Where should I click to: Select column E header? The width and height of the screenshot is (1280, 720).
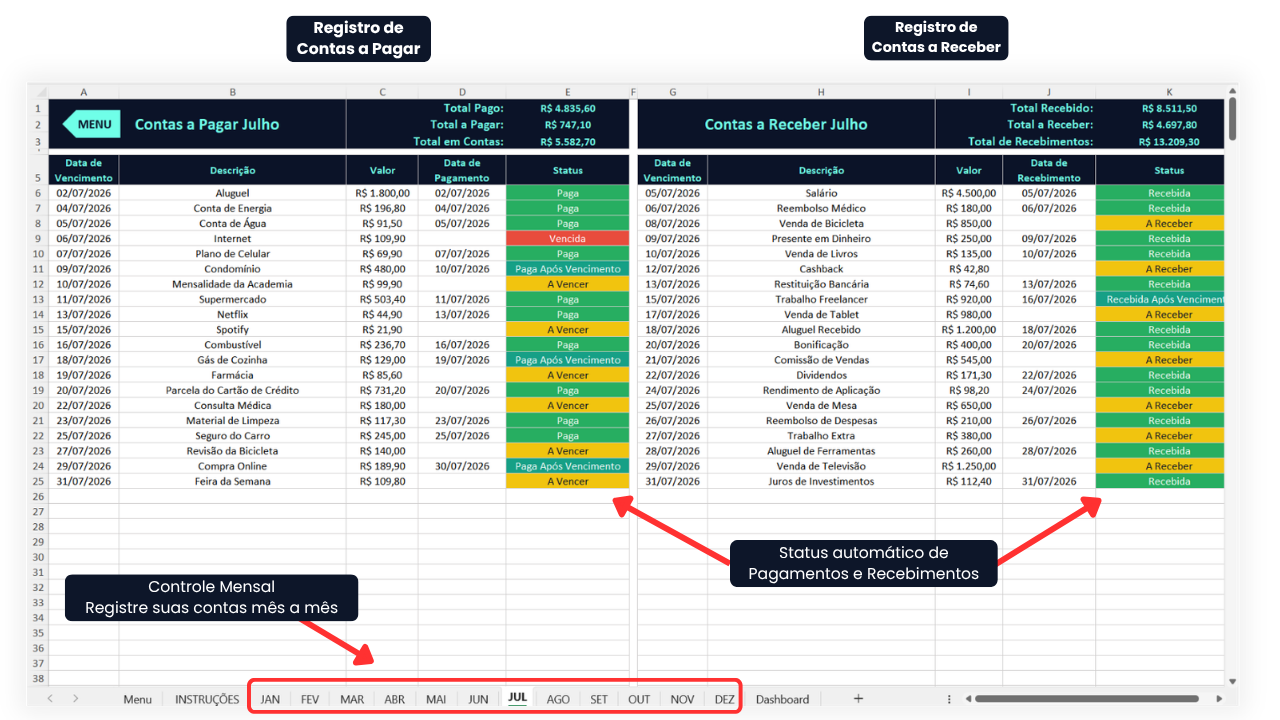pyautogui.click(x=567, y=92)
